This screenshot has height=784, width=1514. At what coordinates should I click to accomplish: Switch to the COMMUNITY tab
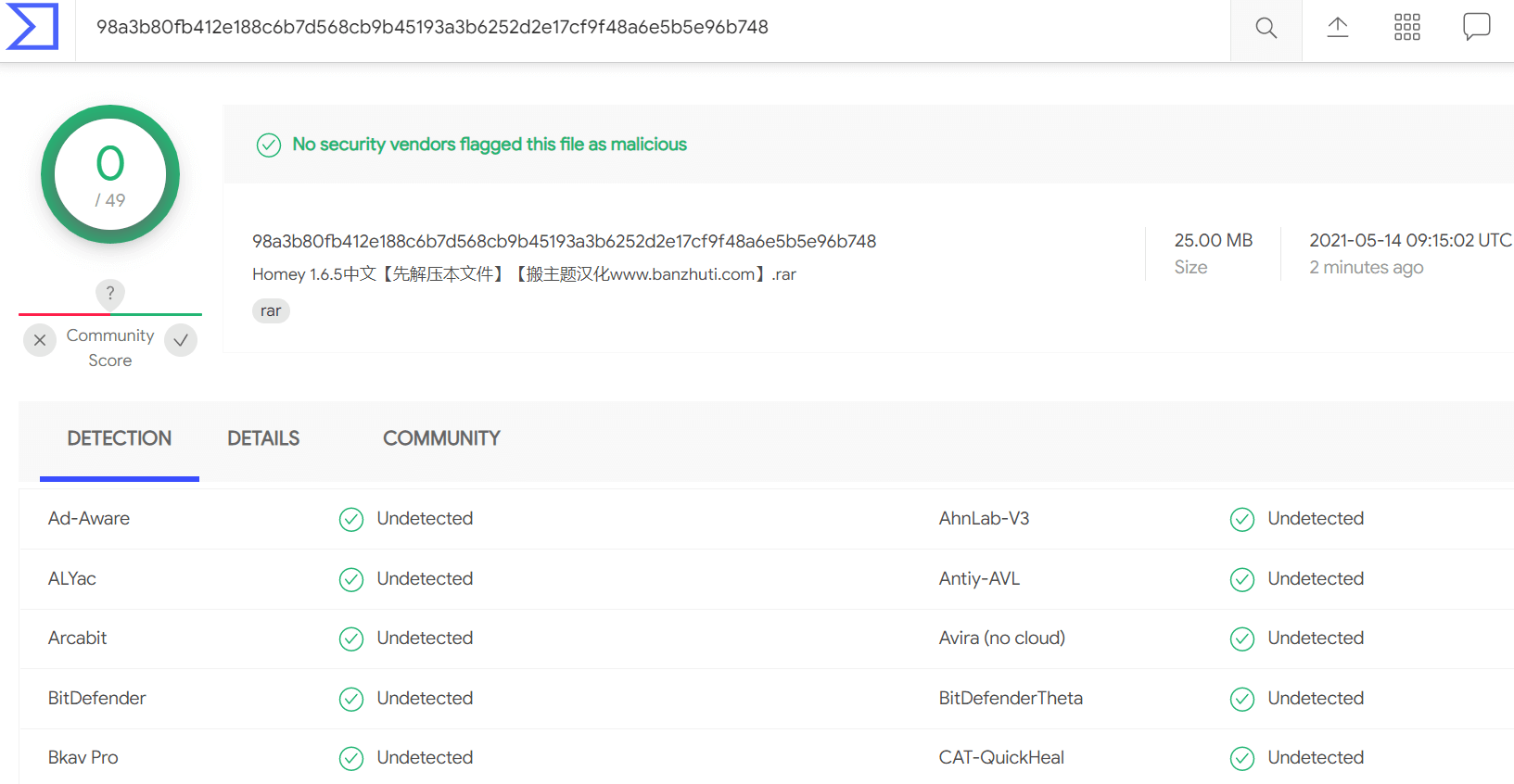[x=441, y=438]
